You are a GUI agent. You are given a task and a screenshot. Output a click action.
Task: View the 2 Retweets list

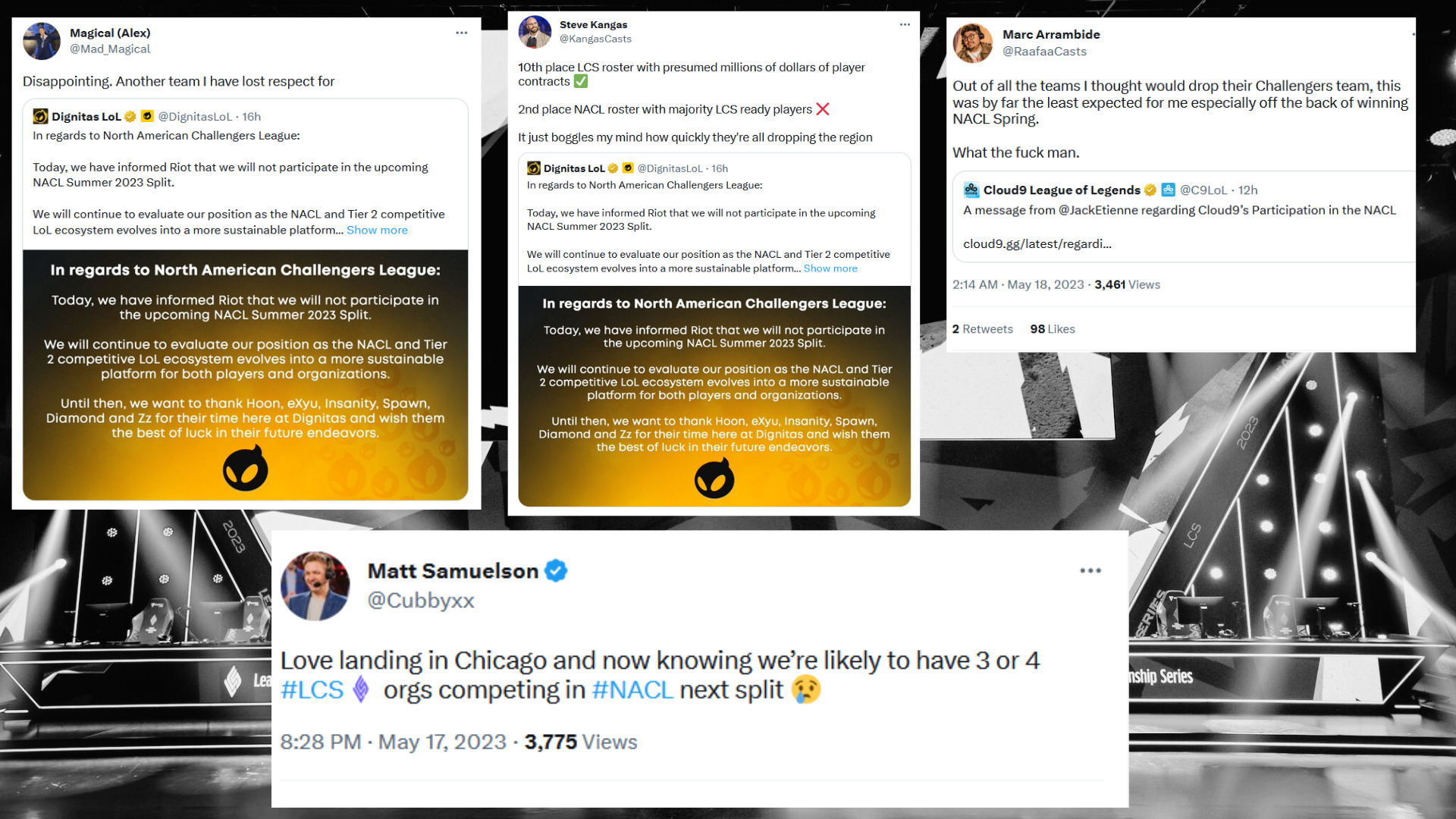pyautogui.click(x=983, y=329)
